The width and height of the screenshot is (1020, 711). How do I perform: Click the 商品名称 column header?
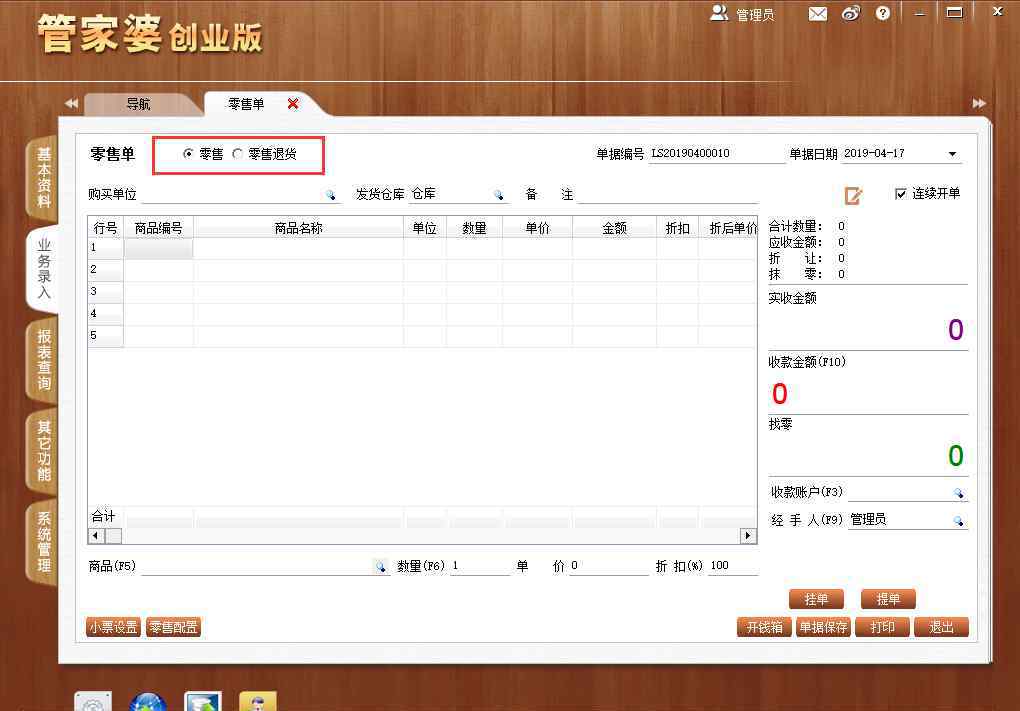pyautogui.click(x=298, y=228)
